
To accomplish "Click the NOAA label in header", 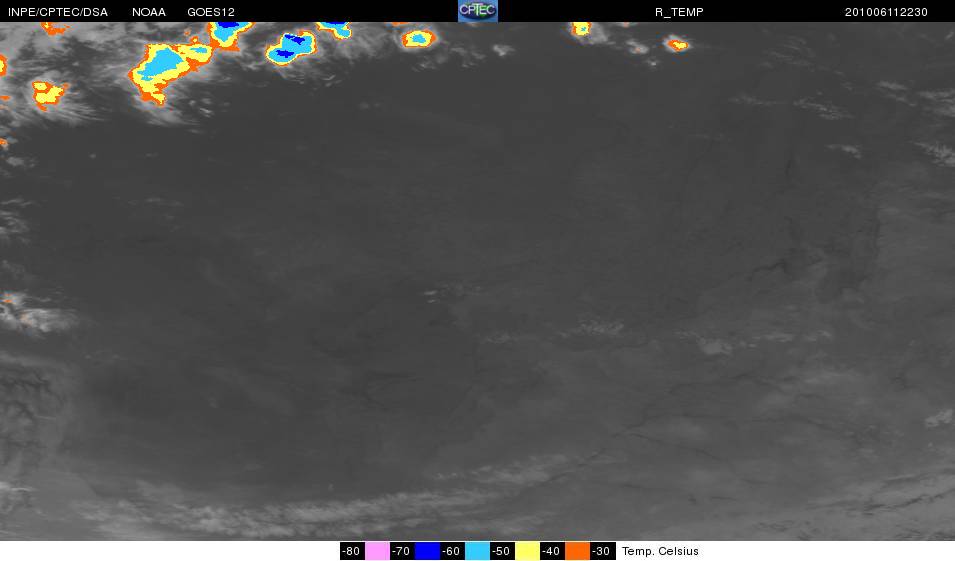I will [149, 12].
